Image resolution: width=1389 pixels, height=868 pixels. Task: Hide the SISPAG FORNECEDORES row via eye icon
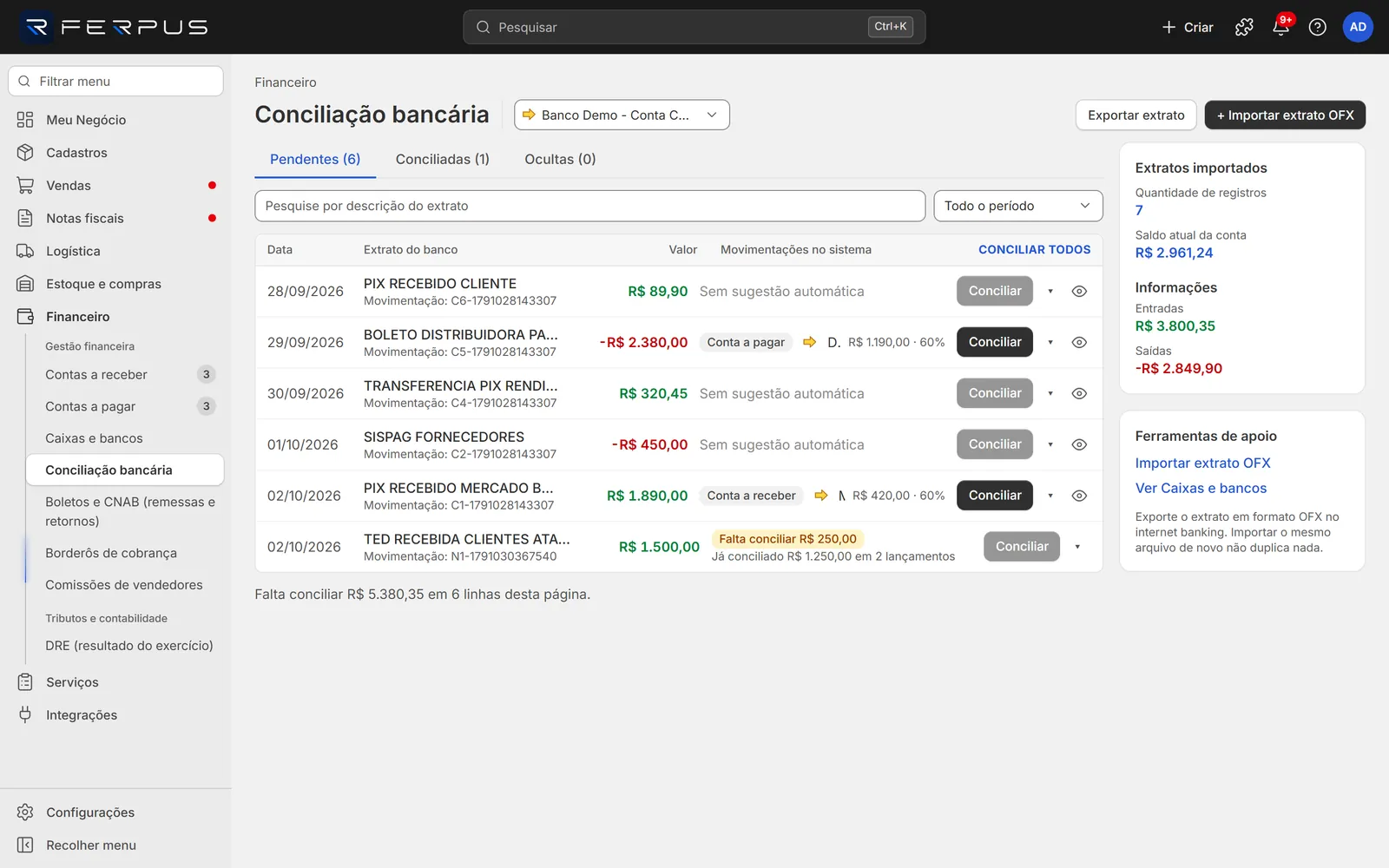1079,444
